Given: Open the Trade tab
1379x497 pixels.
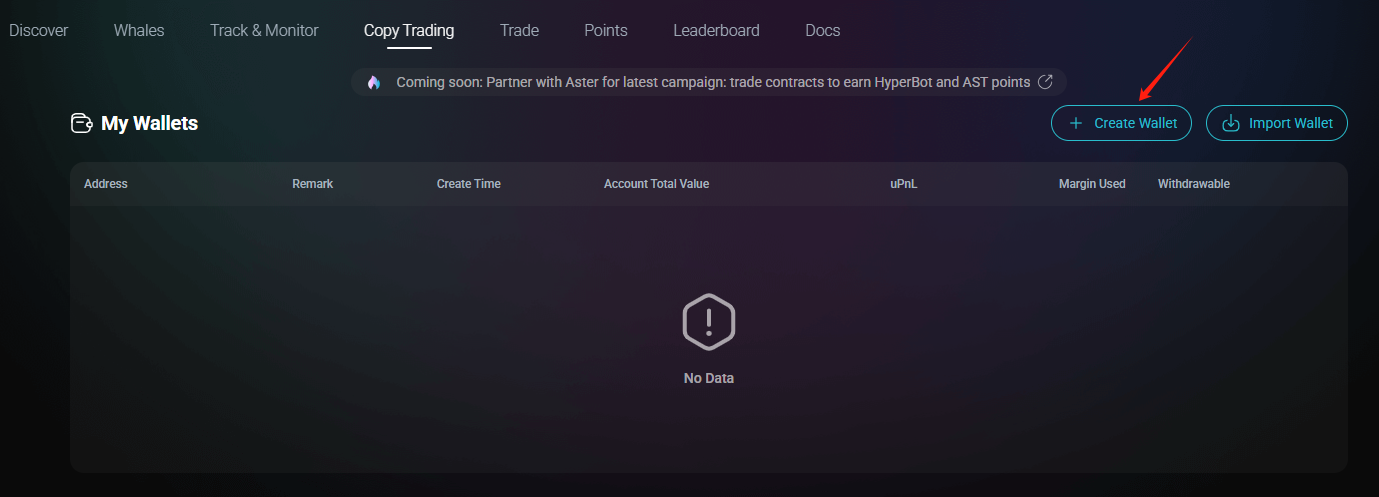Looking at the screenshot, I should pyautogui.click(x=519, y=30).
